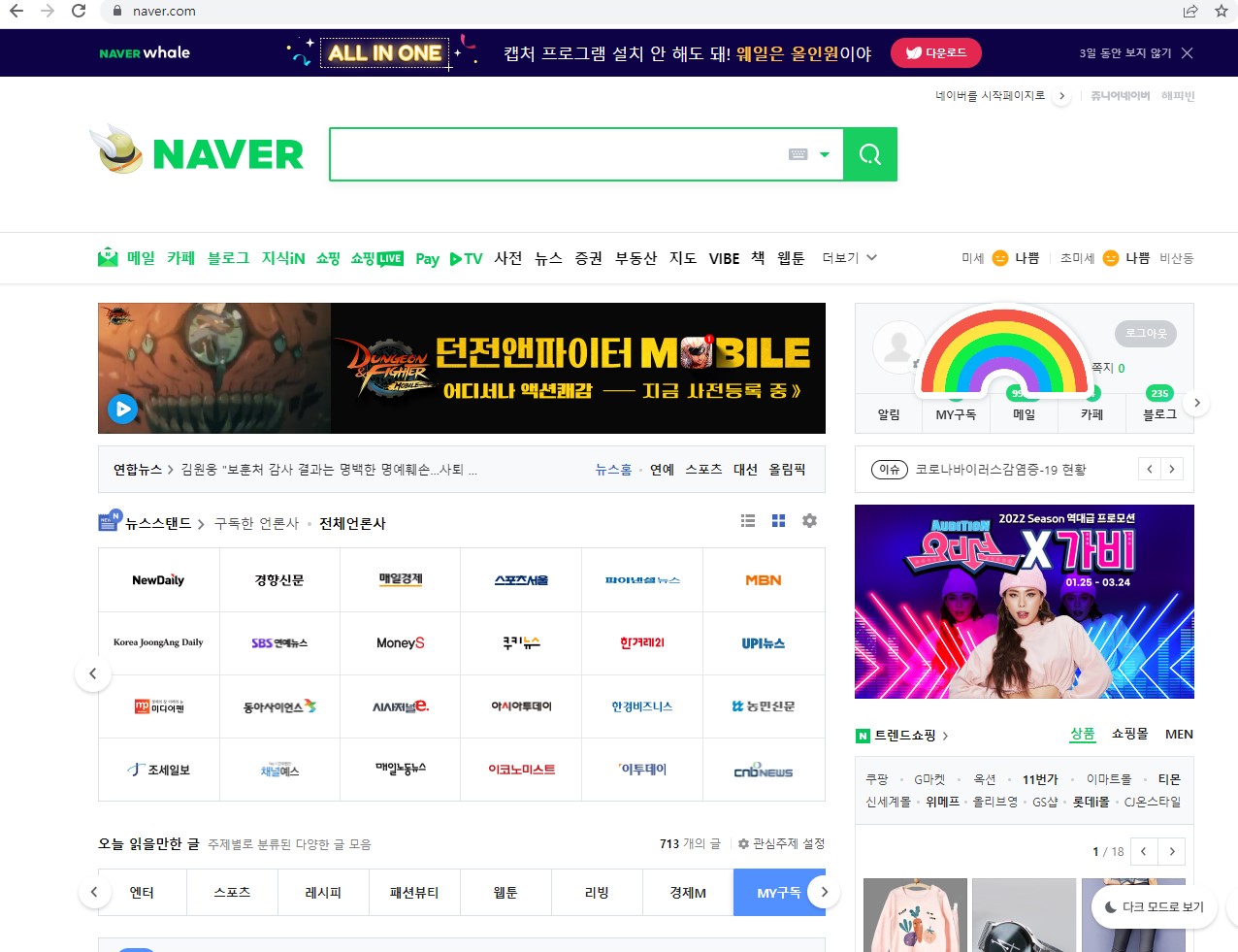Open newsstand settings gear icon
The image size is (1238, 952).
click(x=809, y=521)
